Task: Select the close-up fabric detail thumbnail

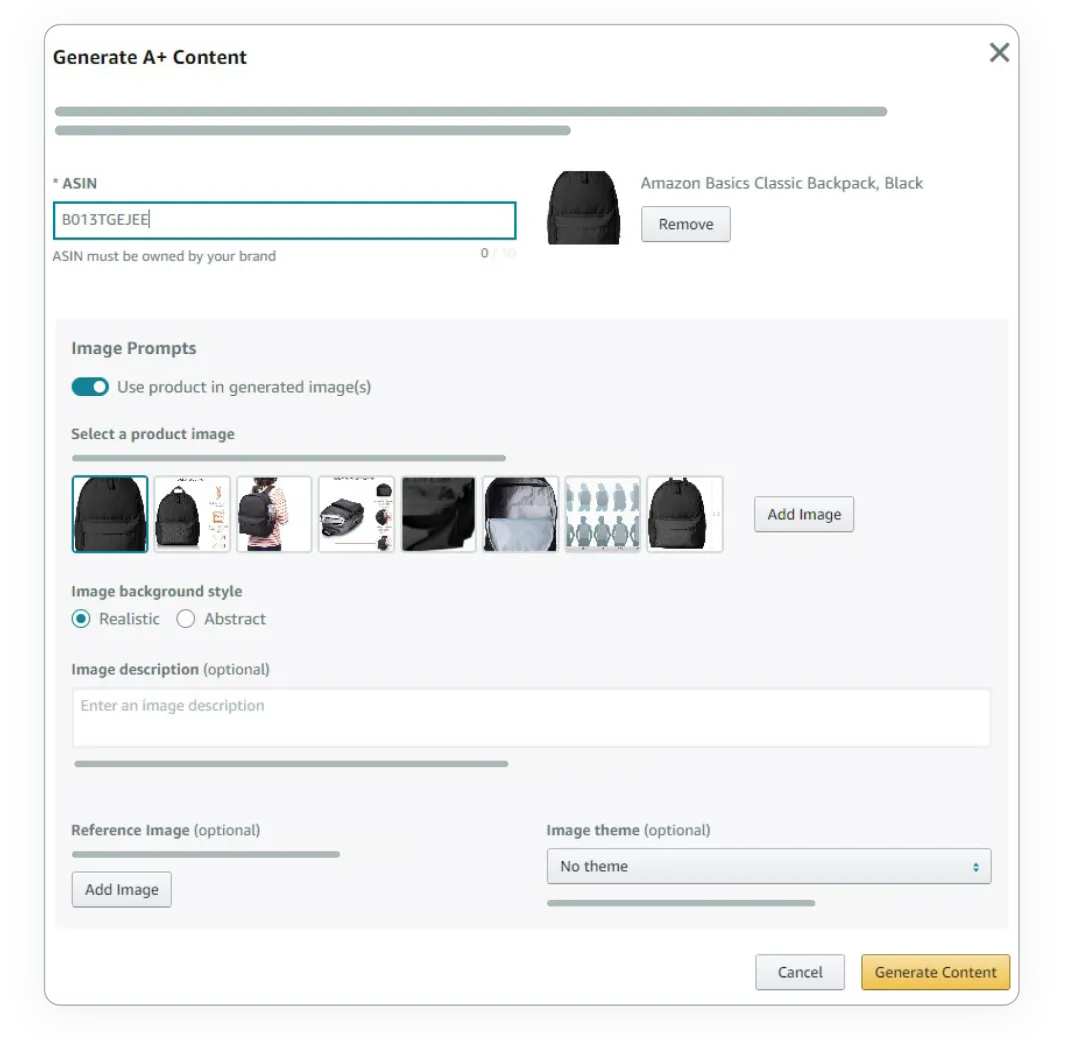Action: pos(438,514)
